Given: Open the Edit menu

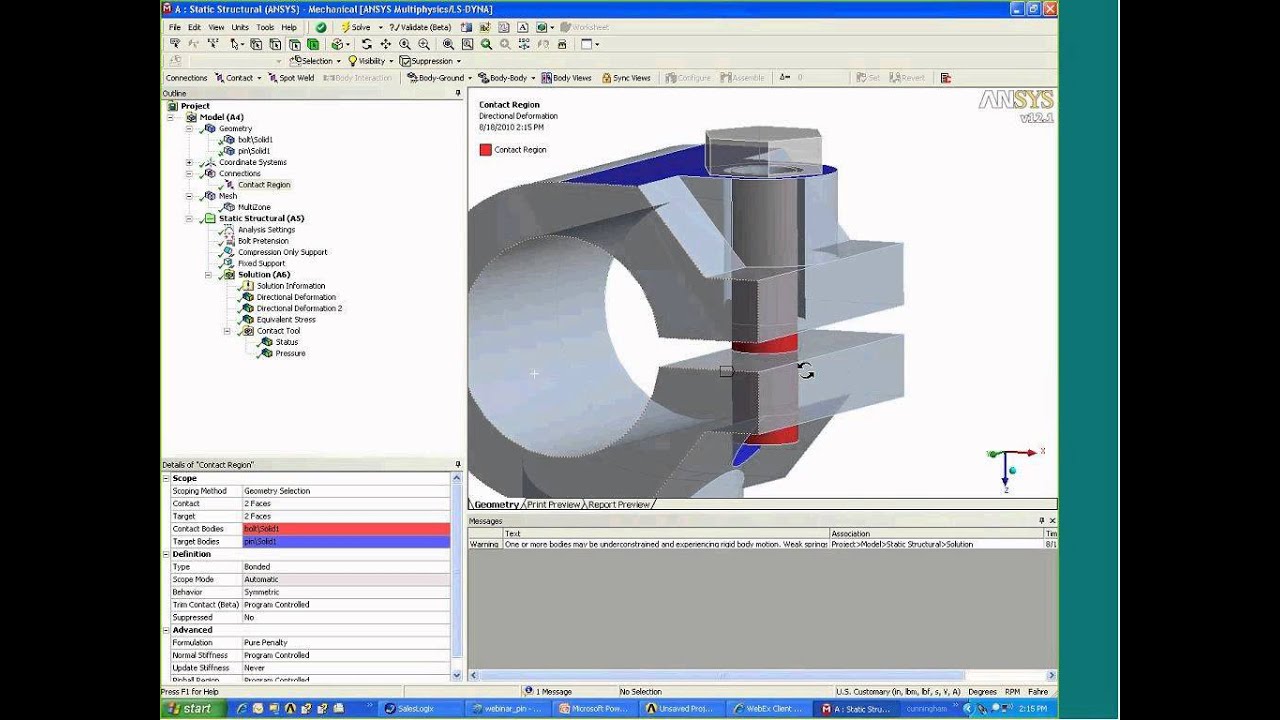Looking at the screenshot, I should coord(194,27).
